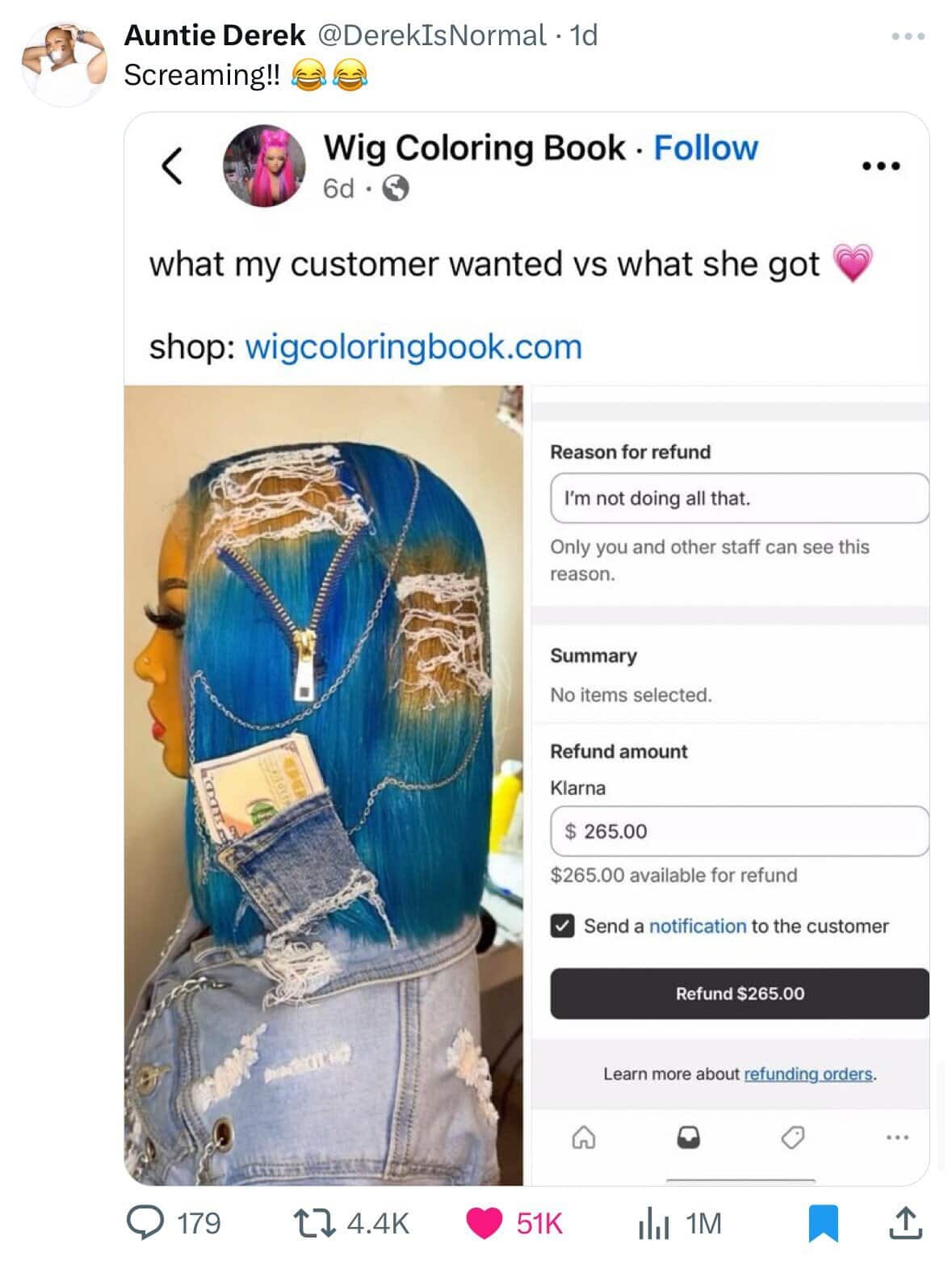Switch to the Orders inbox tab
Screen dimensions: 952x1265
point(688,1137)
